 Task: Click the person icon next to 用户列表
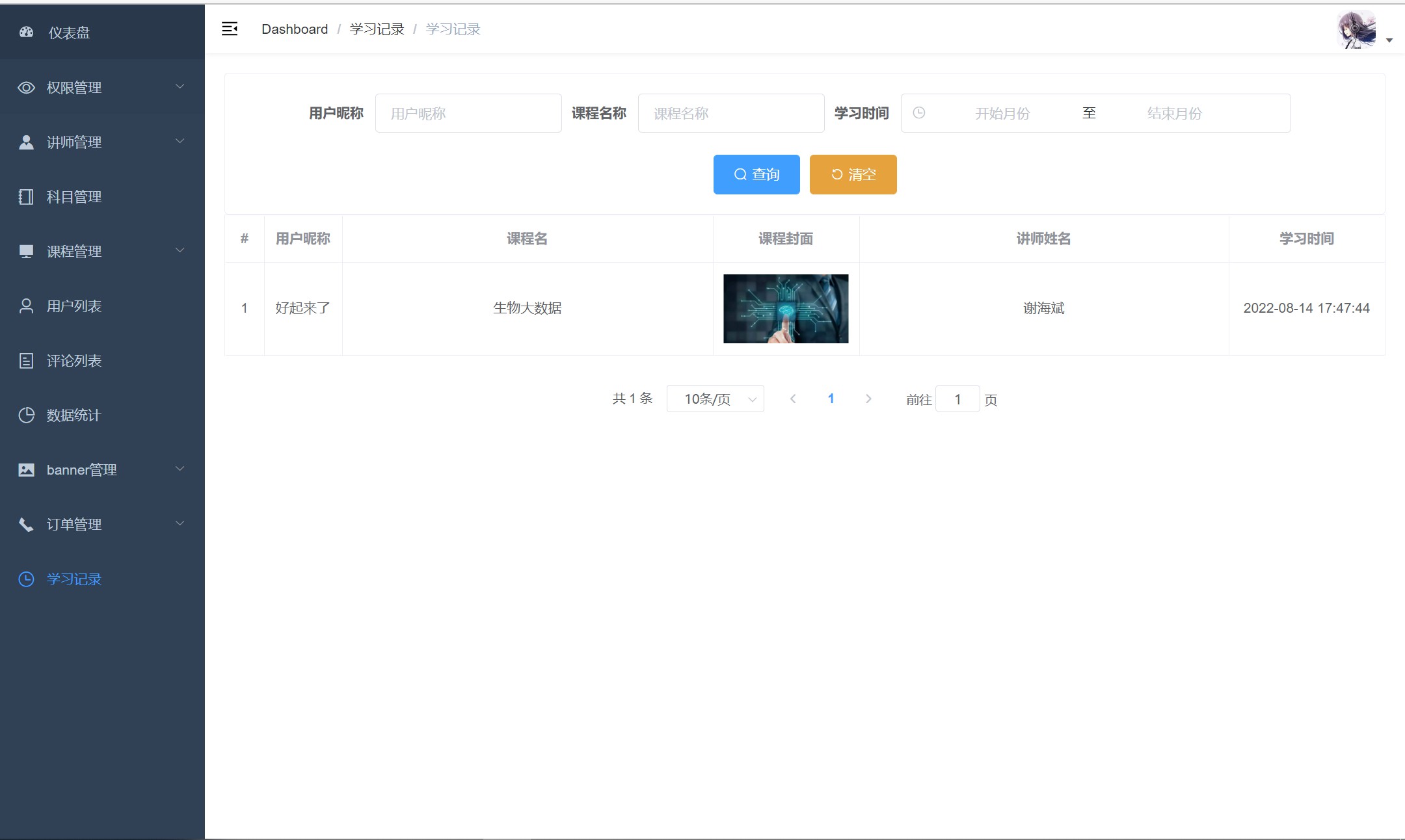pyautogui.click(x=26, y=306)
